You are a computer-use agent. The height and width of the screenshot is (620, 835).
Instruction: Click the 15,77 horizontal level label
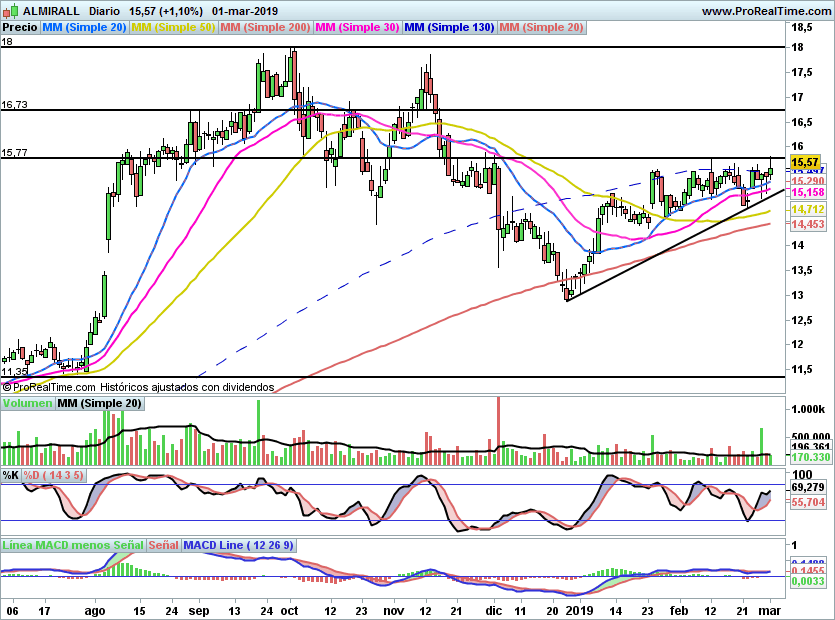(x=14, y=153)
